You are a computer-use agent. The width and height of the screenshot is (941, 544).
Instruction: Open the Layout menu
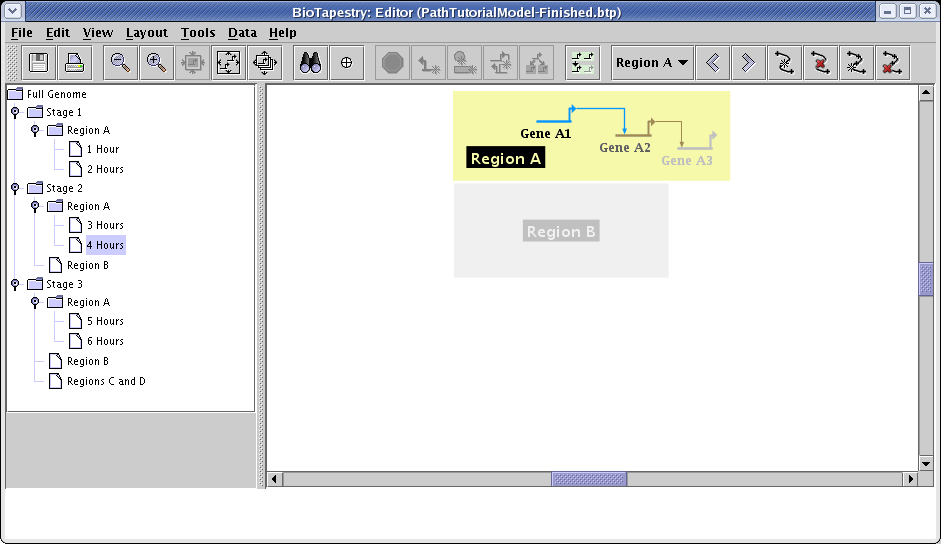pyautogui.click(x=147, y=33)
